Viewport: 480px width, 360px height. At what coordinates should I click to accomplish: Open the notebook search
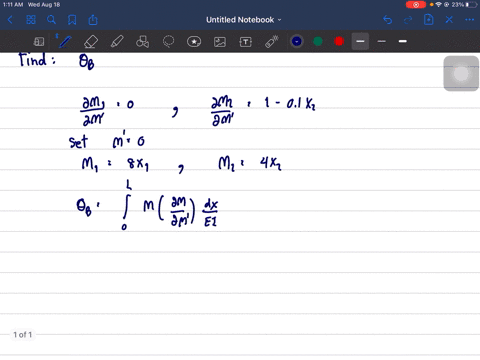pos(51,20)
